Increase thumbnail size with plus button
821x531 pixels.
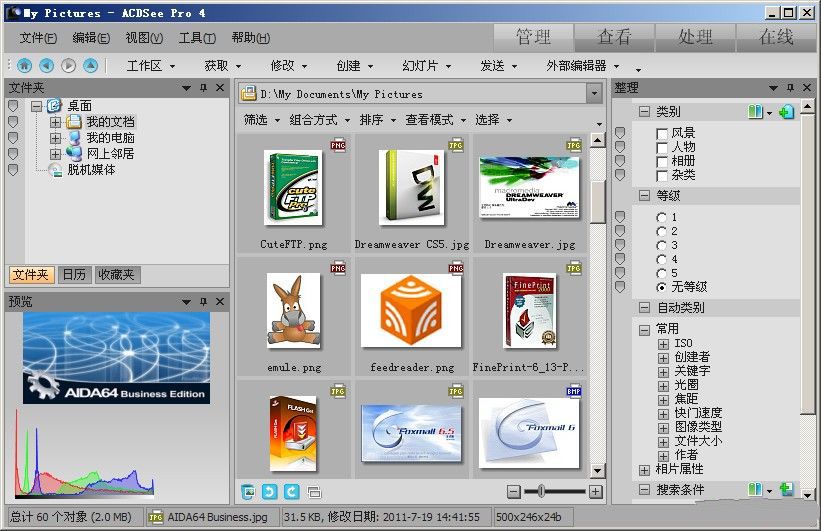595,492
